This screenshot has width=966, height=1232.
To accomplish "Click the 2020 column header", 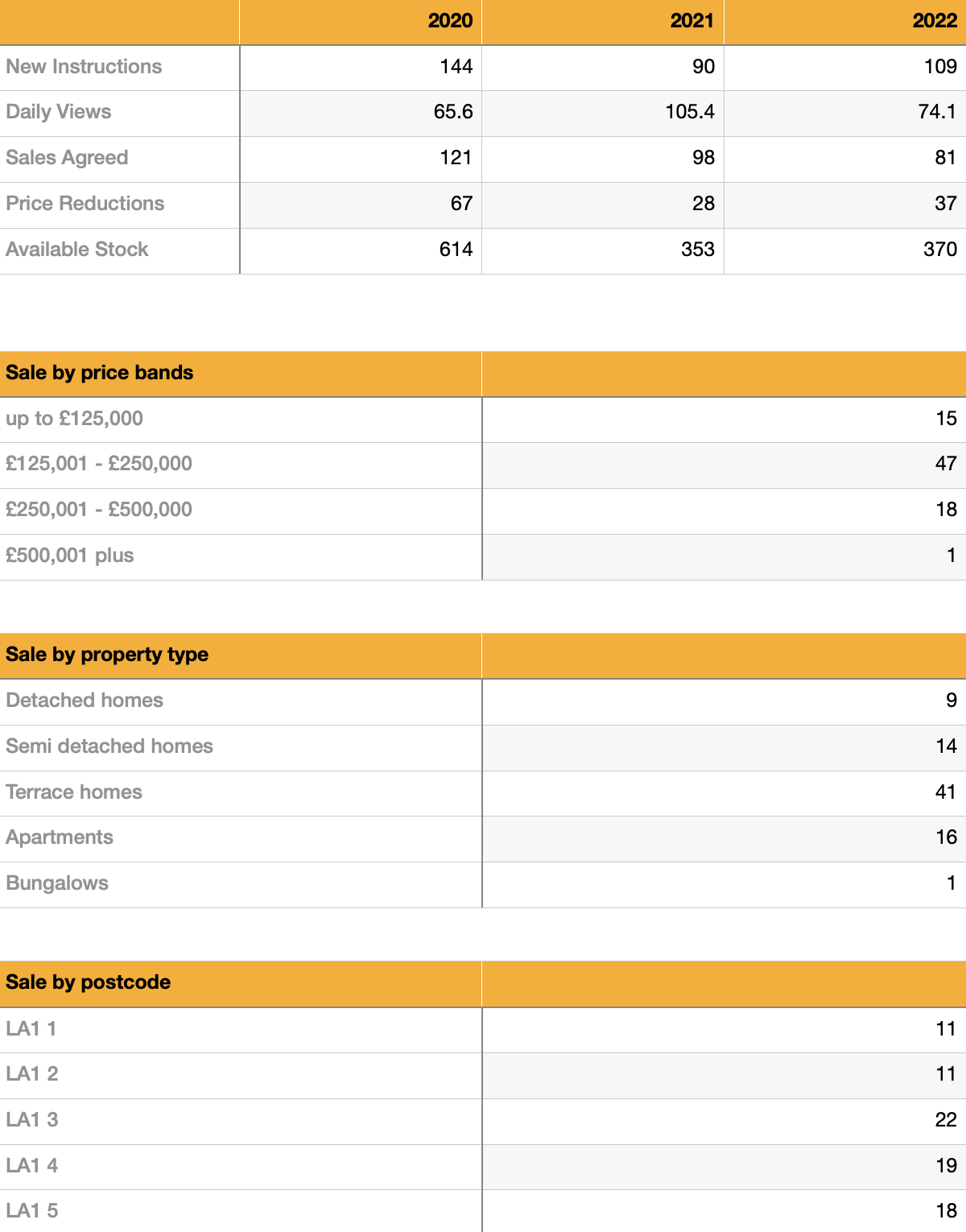I will click(450, 21).
